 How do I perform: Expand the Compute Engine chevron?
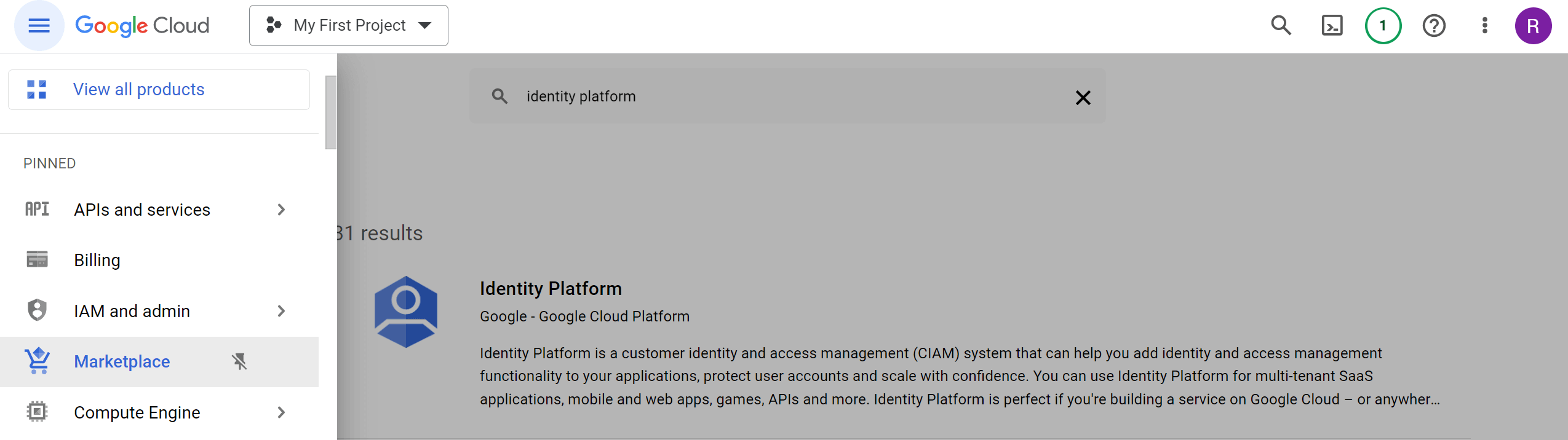coord(281,412)
